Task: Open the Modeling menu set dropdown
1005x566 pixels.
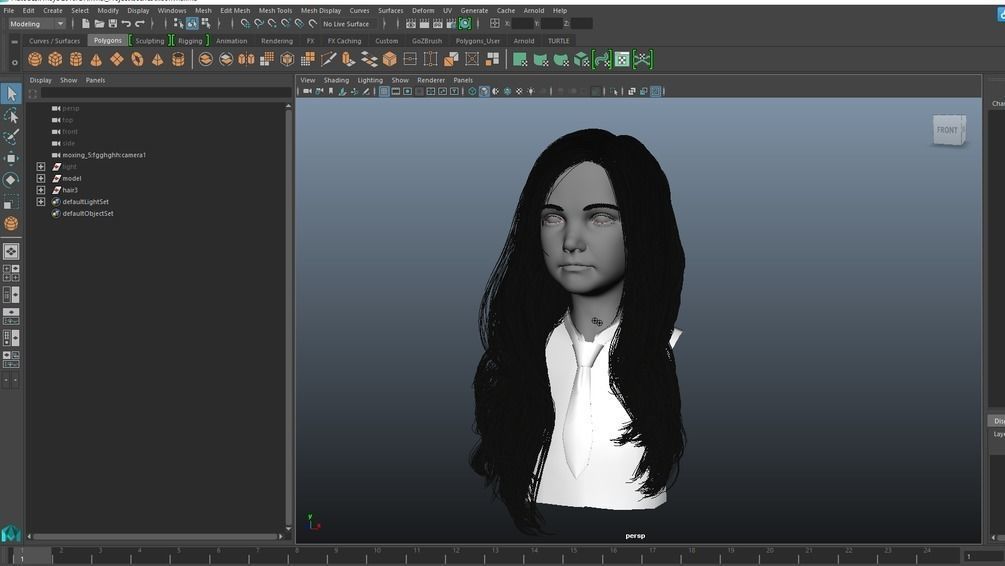Action: pyautogui.click(x=37, y=24)
